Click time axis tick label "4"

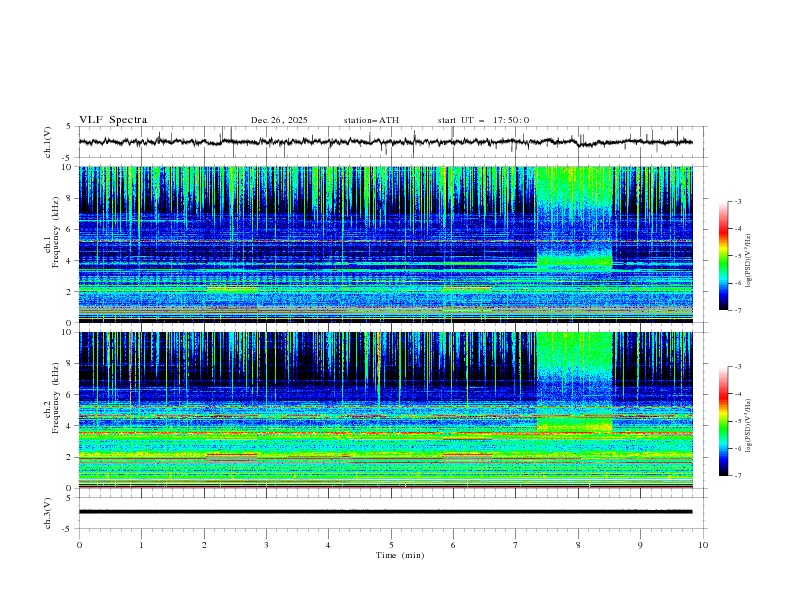[x=328, y=545]
